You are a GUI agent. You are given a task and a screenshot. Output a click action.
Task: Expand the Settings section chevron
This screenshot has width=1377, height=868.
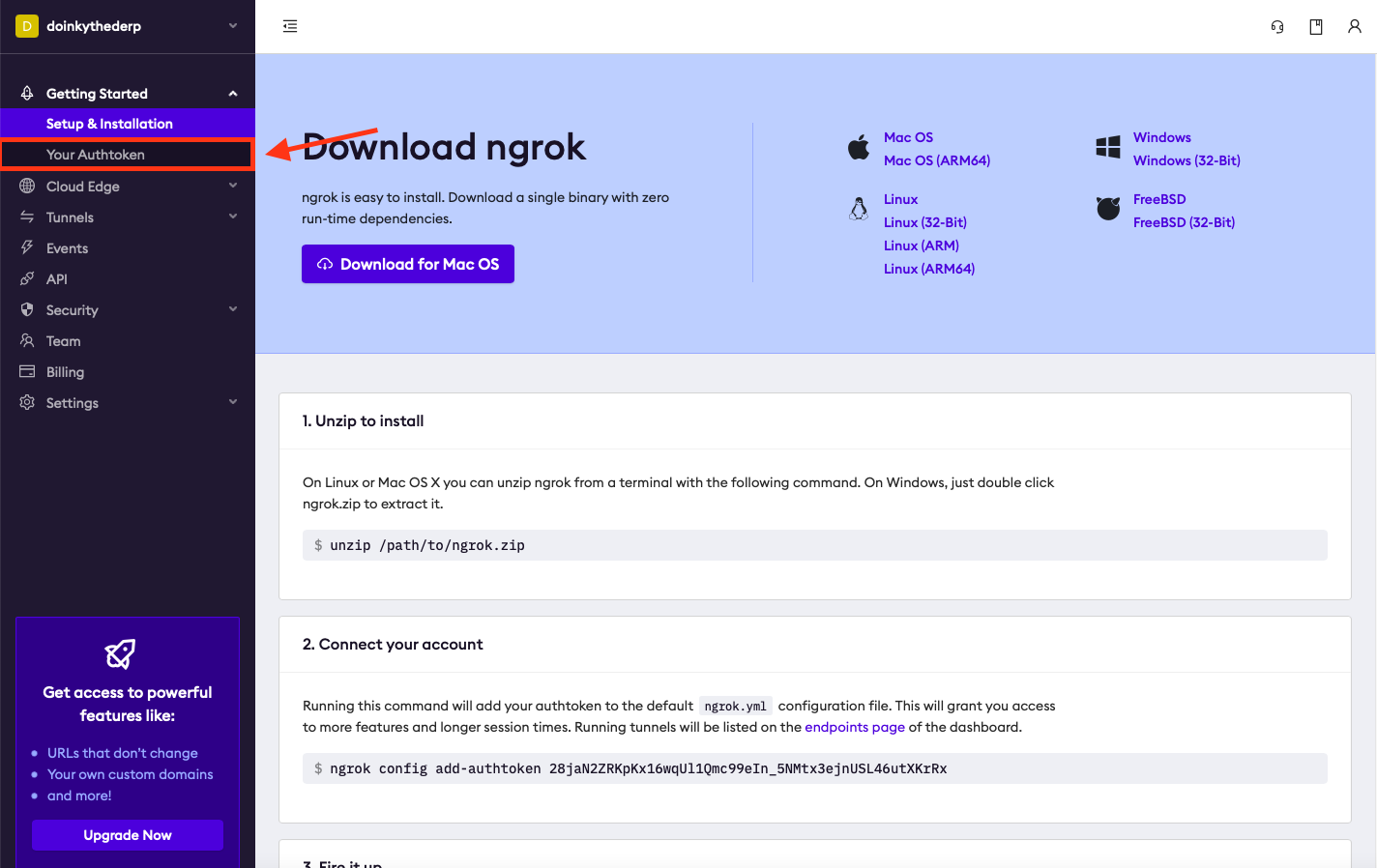pos(233,402)
